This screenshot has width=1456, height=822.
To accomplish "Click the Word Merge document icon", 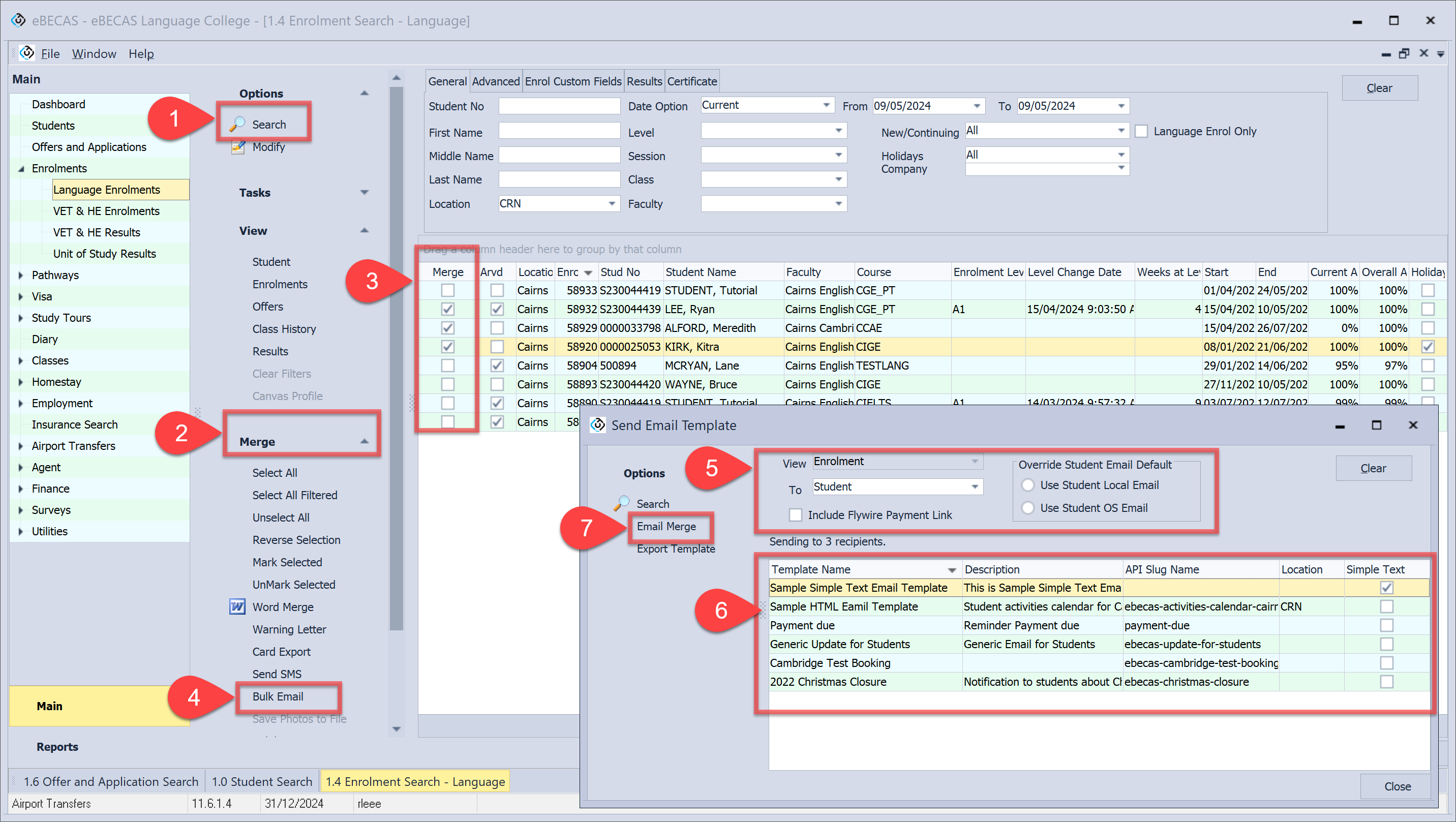I will (237, 606).
